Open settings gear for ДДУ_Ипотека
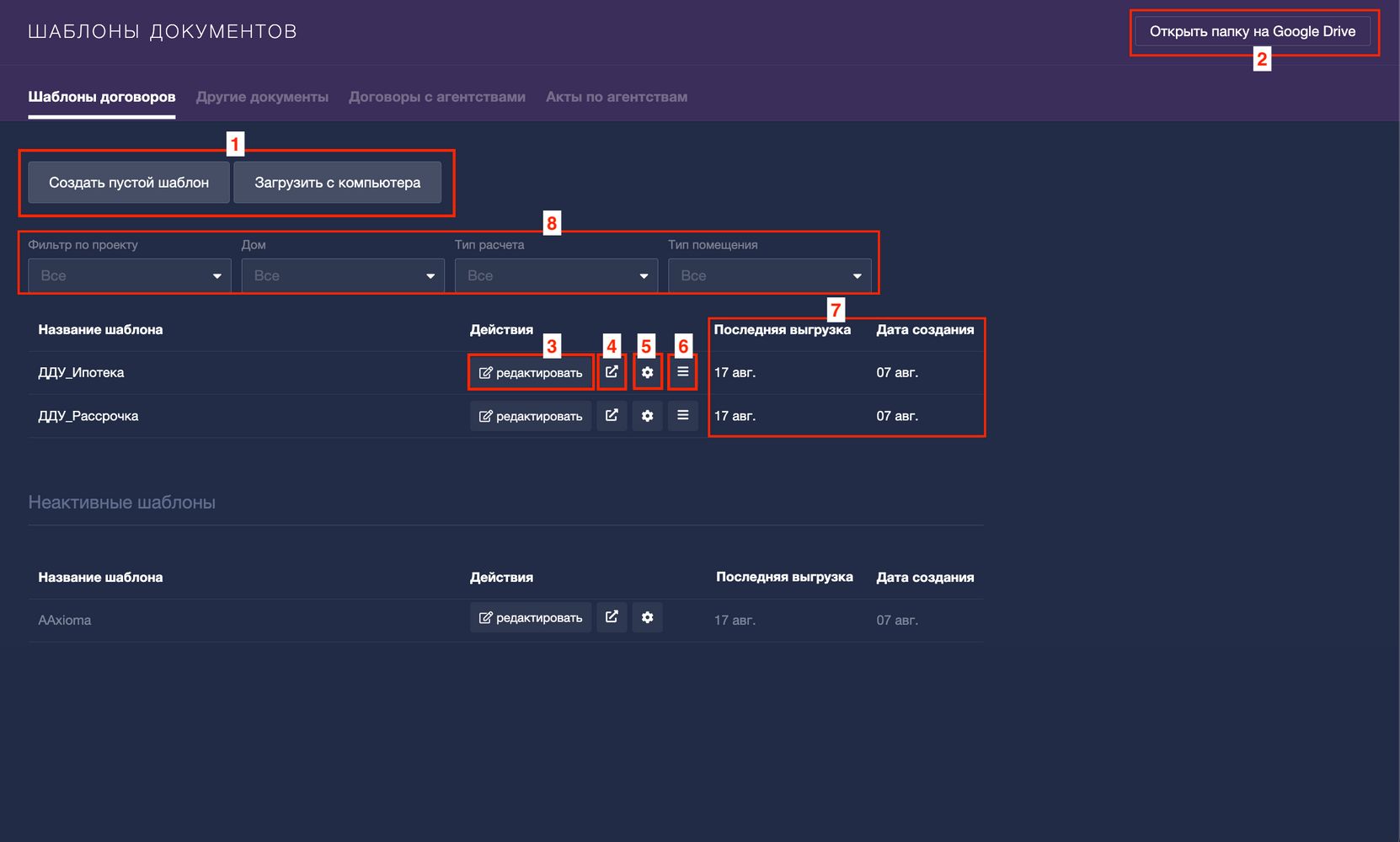The image size is (1400, 842). tap(647, 372)
